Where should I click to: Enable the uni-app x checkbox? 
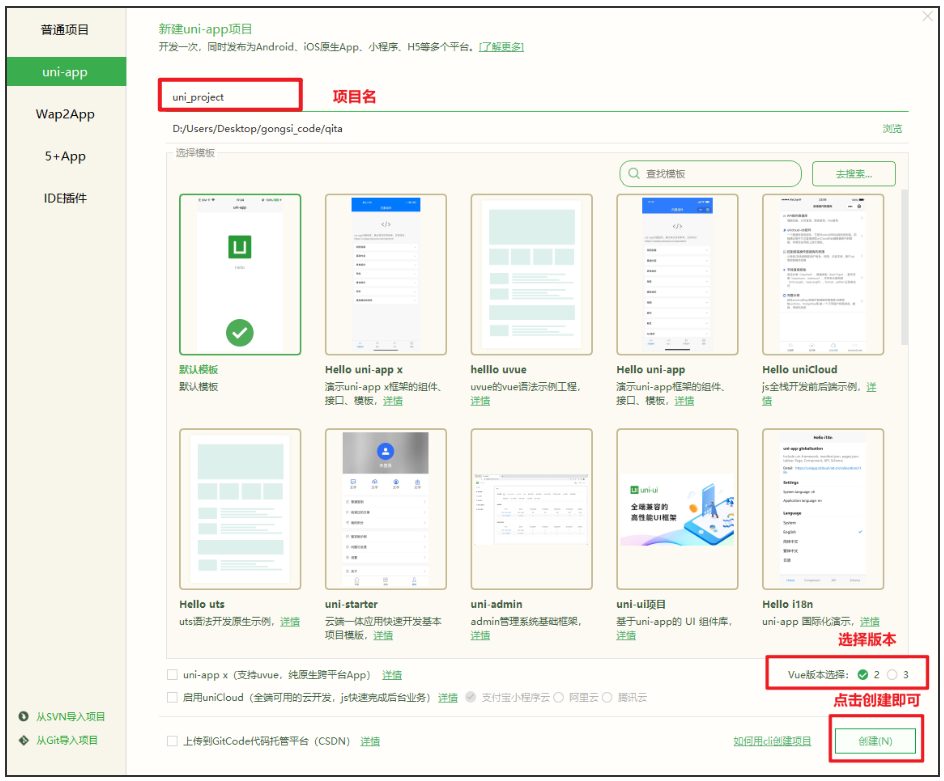click(x=172, y=674)
